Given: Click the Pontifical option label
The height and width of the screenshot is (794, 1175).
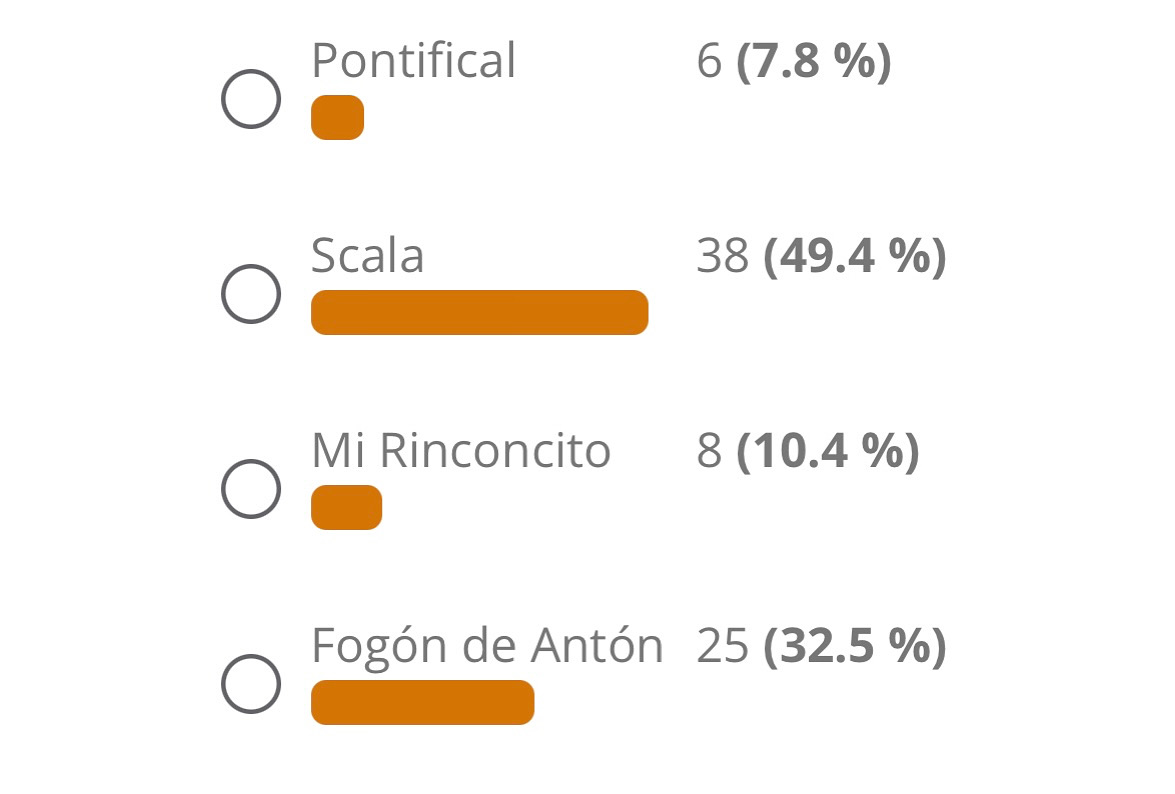Looking at the screenshot, I should 414,60.
